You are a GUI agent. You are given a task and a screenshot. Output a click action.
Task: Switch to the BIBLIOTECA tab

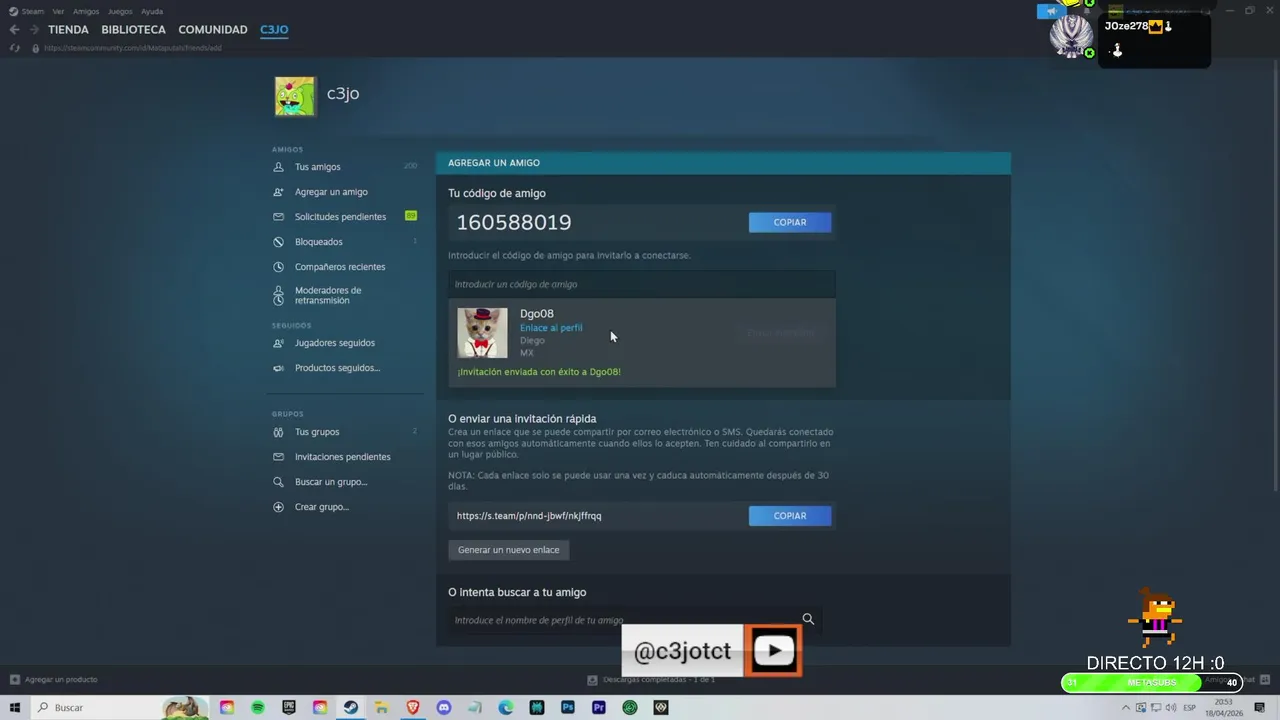pos(133,30)
